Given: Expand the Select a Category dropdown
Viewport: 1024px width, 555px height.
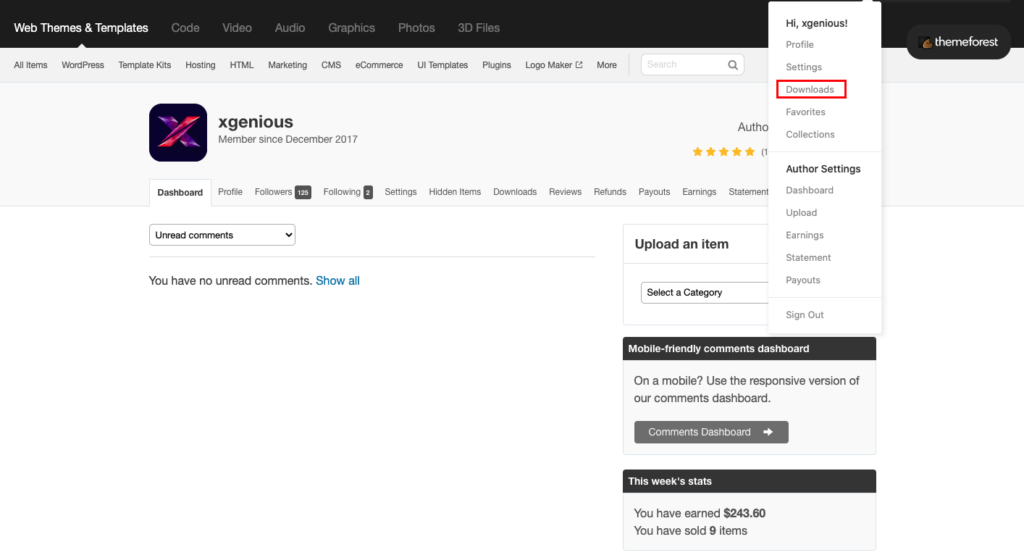Looking at the screenshot, I should (x=705, y=293).
